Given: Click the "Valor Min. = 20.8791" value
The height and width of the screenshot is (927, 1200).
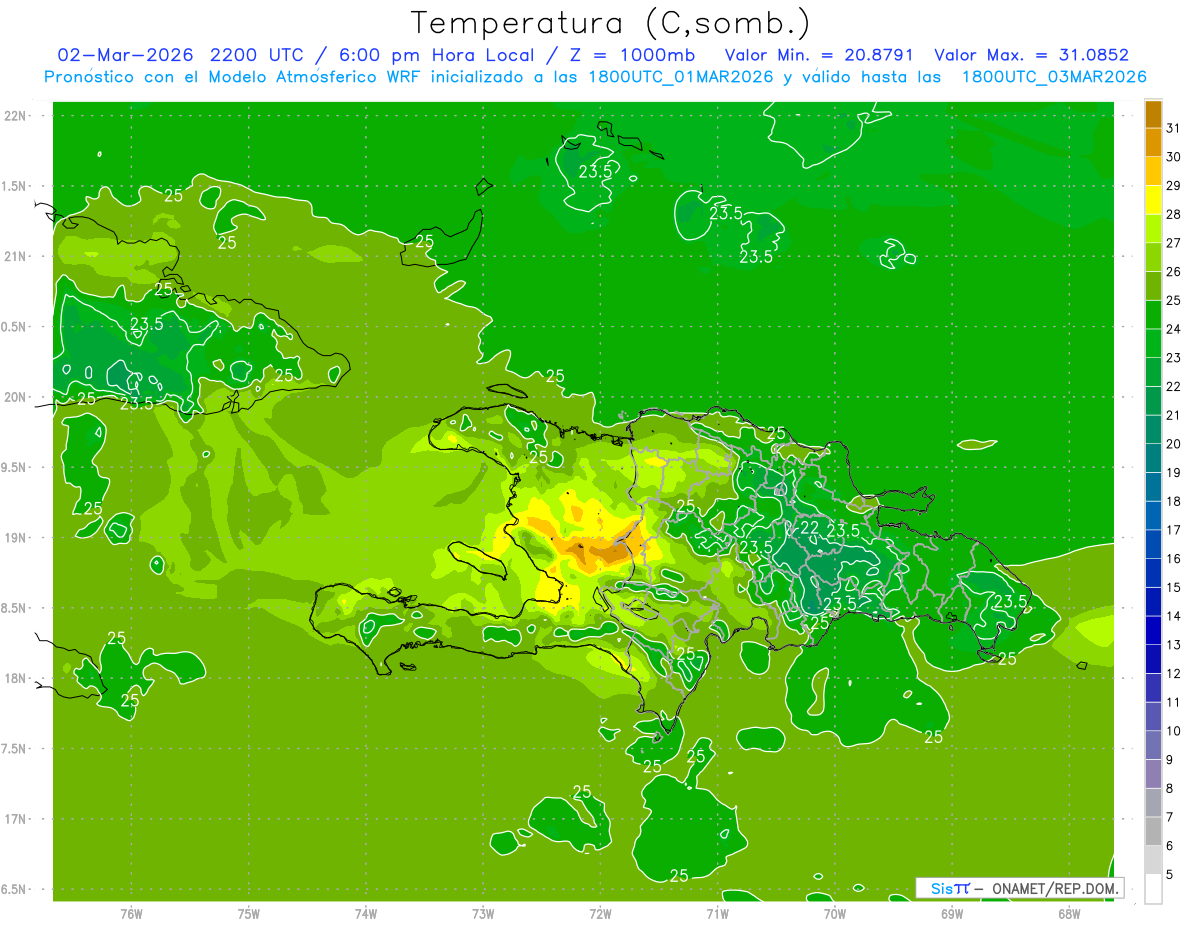Looking at the screenshot, I should (820, 55).
